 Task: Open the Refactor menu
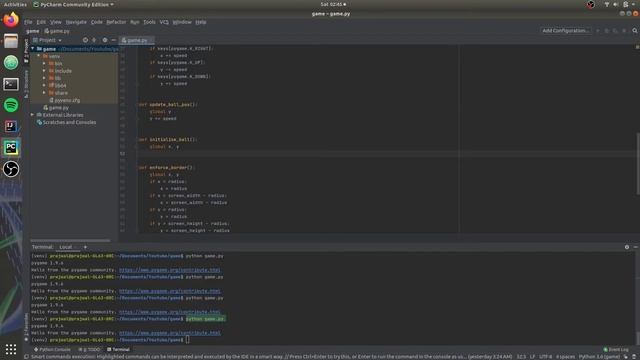(x=116, y=22)
